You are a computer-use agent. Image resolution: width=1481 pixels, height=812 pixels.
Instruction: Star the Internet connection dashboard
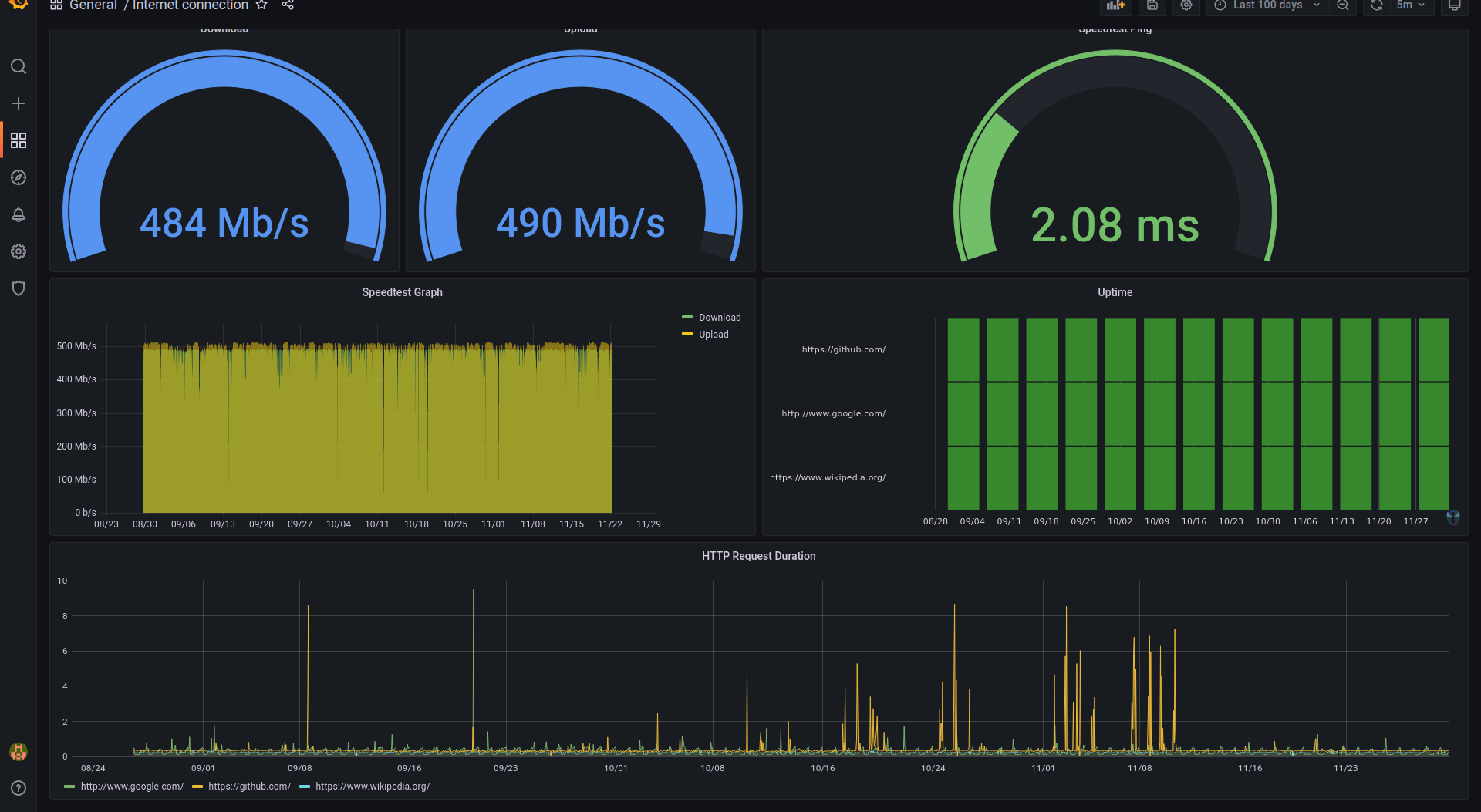pos(261,5)
